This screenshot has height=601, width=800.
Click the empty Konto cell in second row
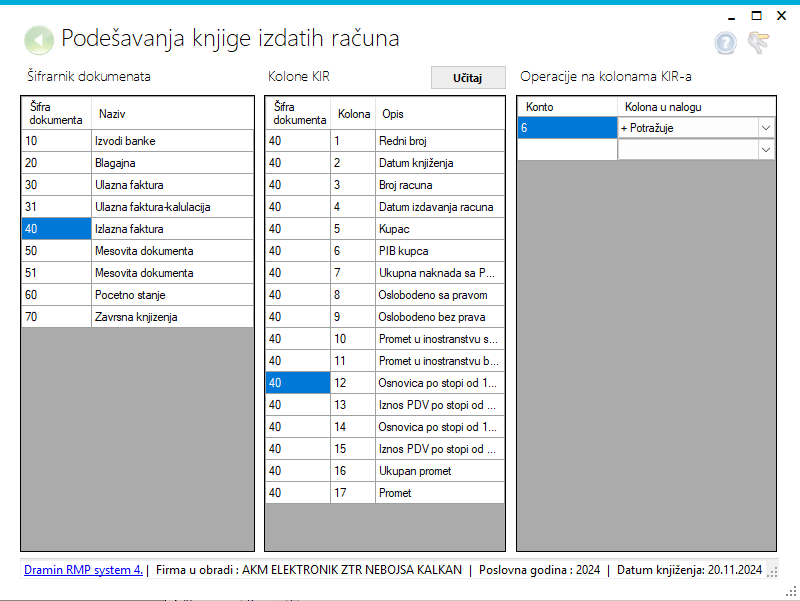tap(566, 150)
